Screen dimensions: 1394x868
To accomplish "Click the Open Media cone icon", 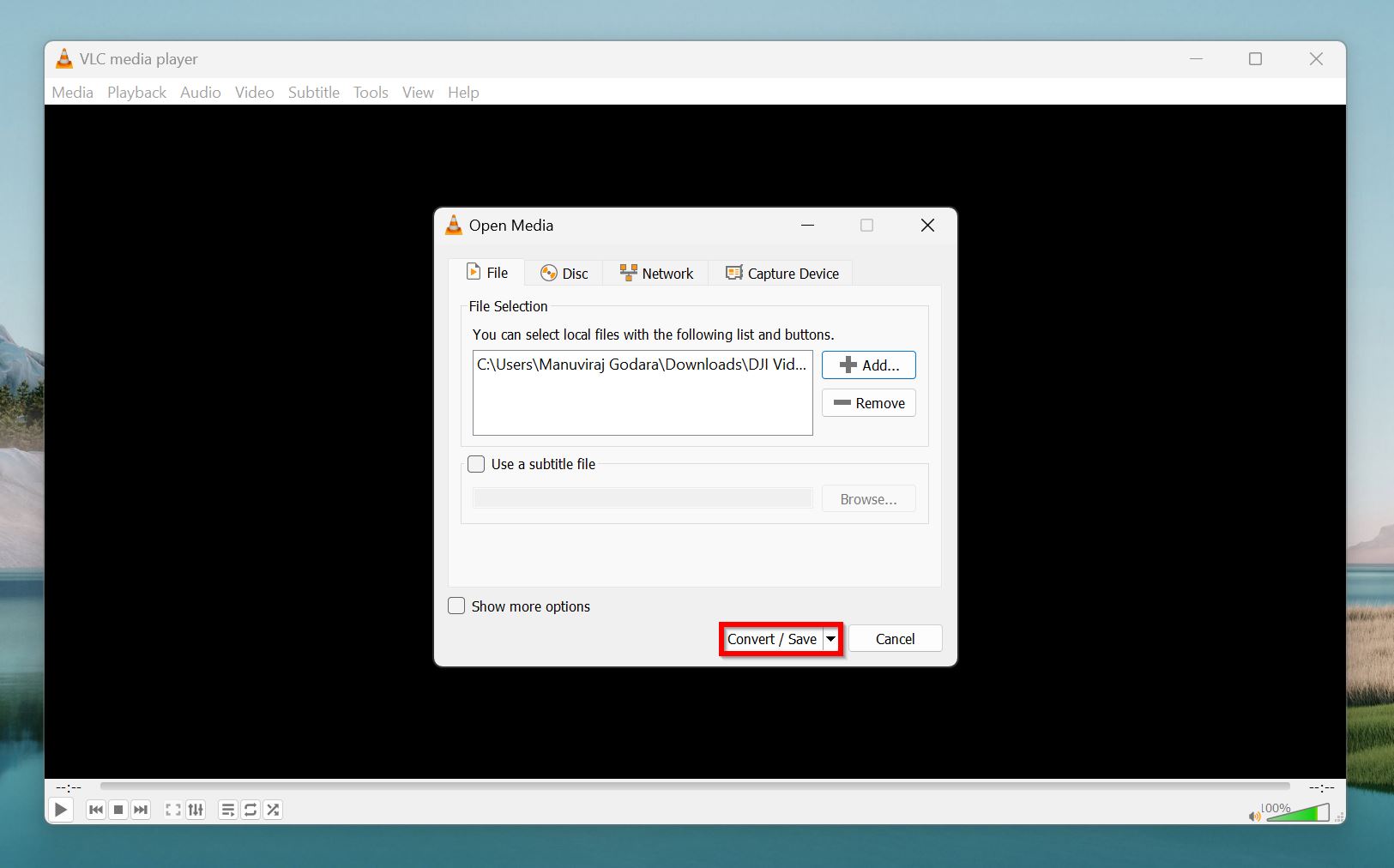I will coord(454,226).
